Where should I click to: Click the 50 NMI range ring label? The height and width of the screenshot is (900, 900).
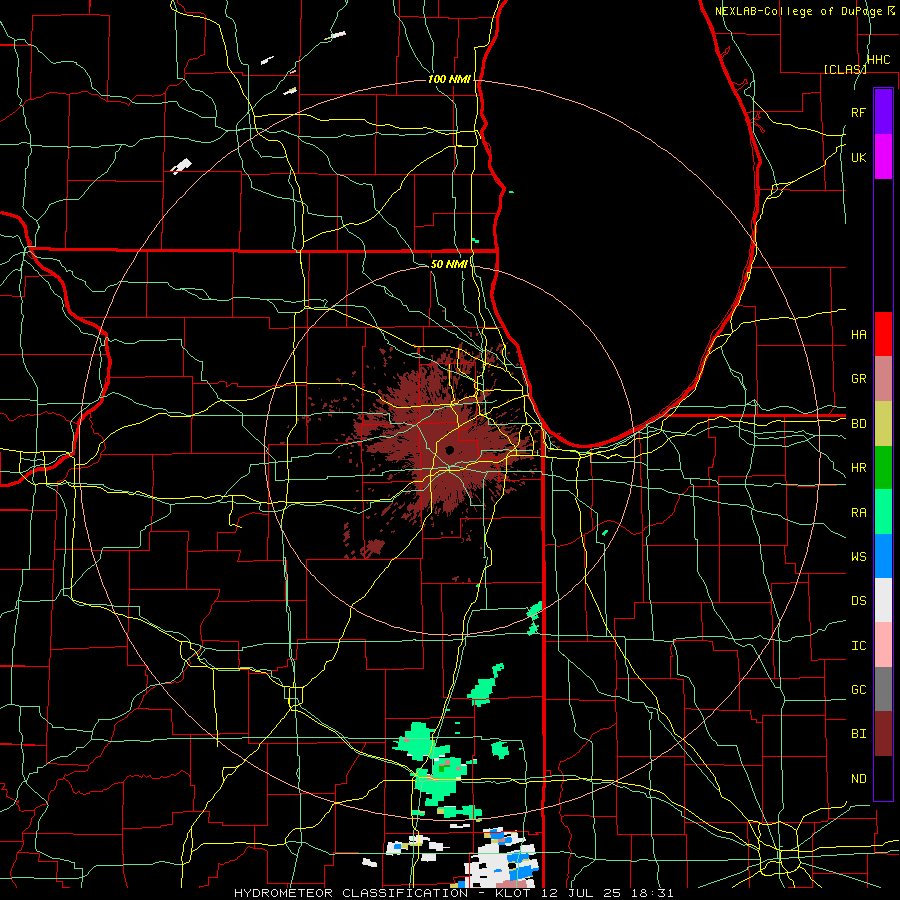[449, 264]
